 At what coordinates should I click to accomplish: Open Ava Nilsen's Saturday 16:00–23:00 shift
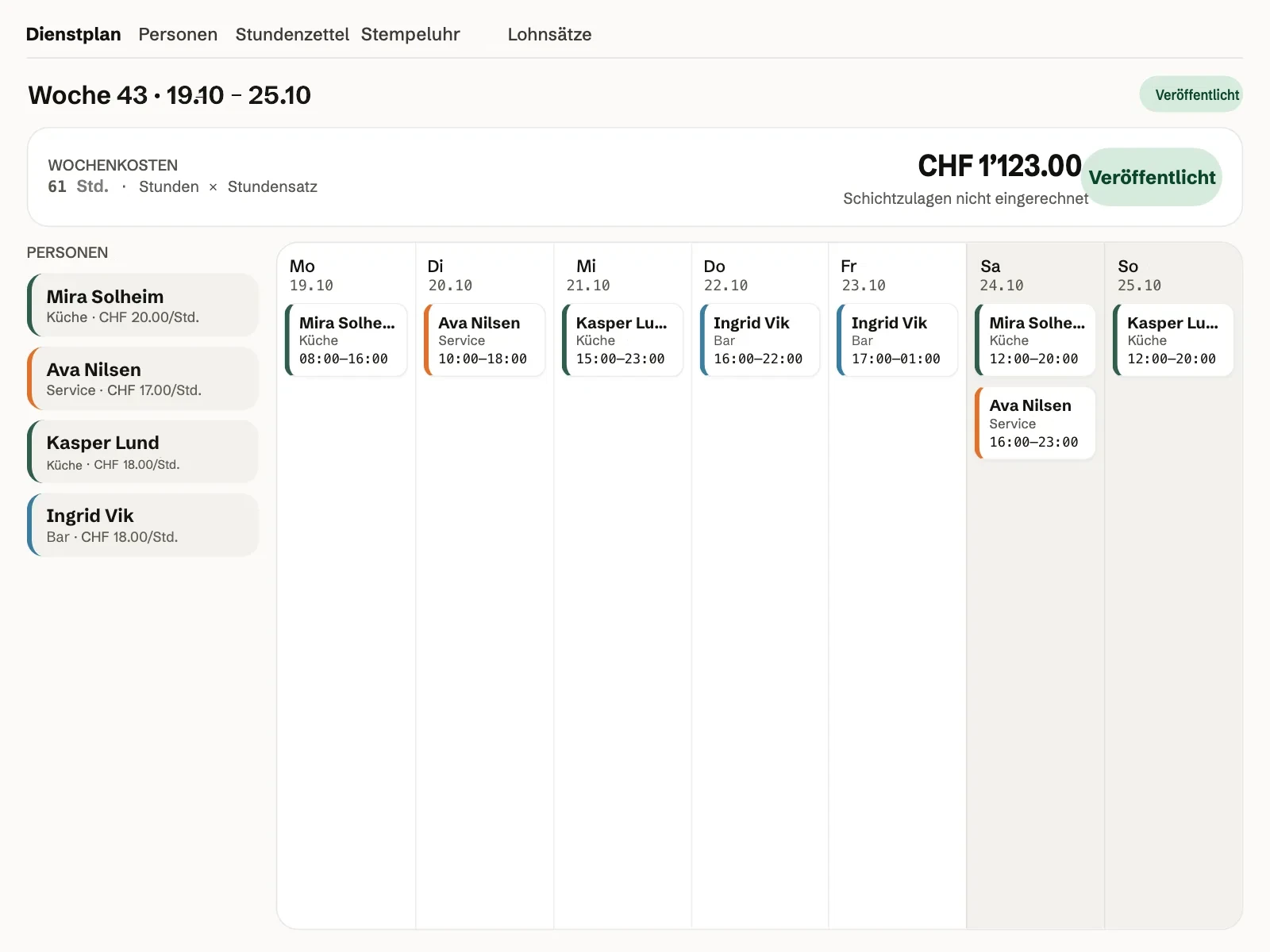(x=1035, y=423)
